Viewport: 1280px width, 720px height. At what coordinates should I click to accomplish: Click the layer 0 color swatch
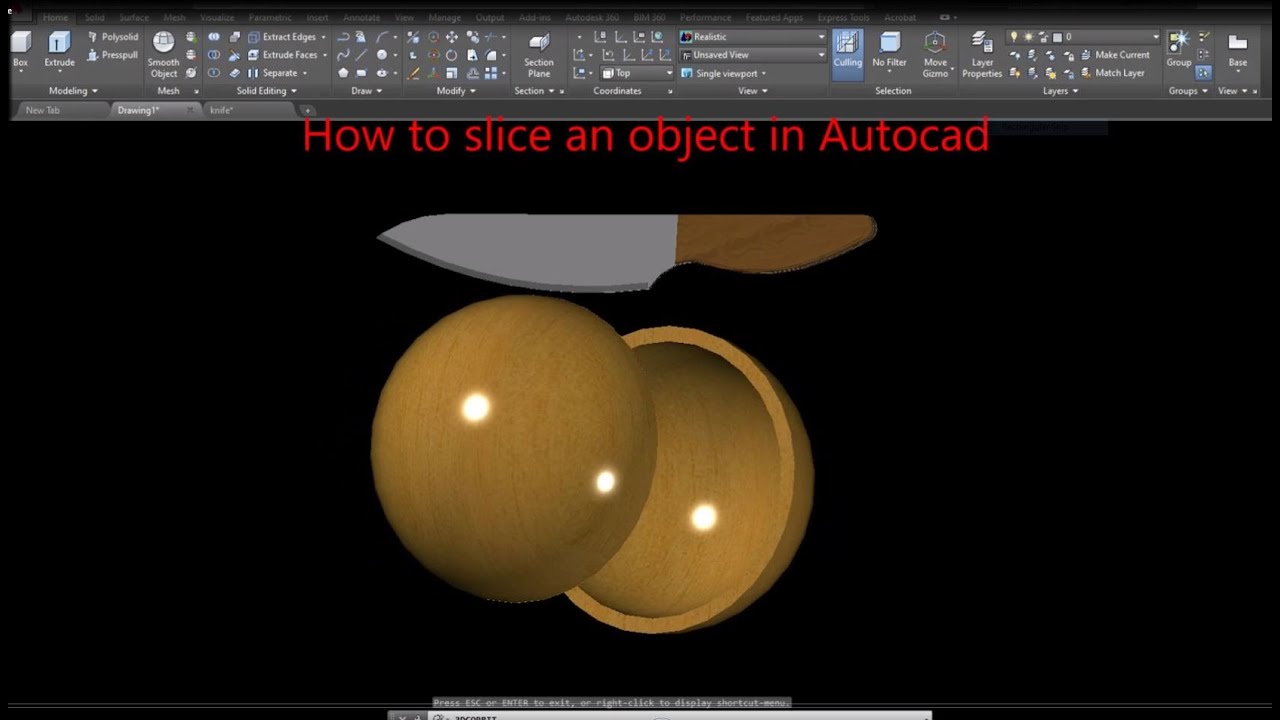pos(1057,37)
